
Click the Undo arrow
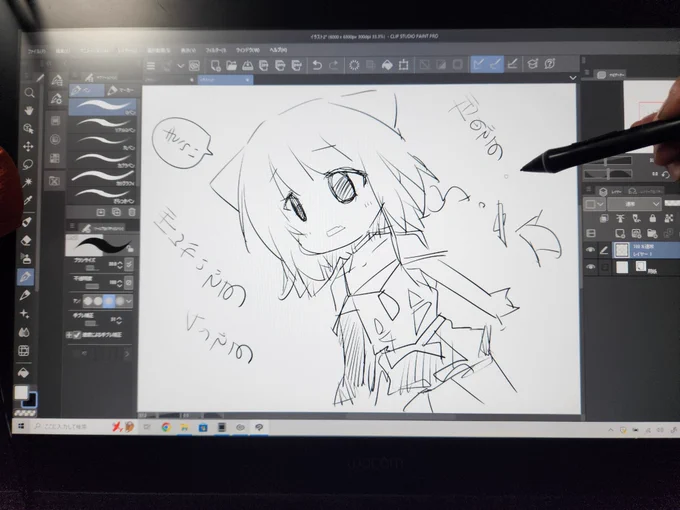click(317, 65)
